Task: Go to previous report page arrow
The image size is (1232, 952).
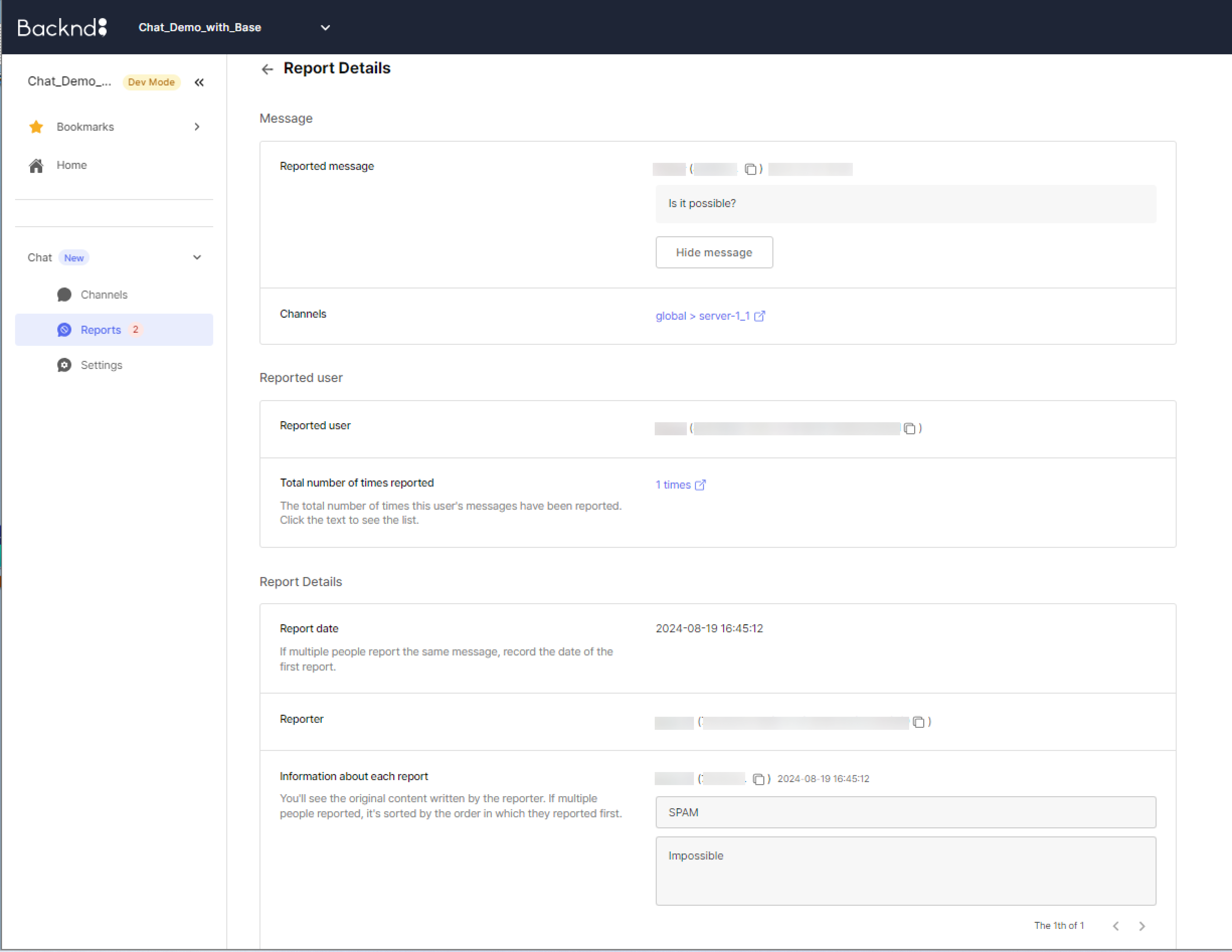Action: [1116, 926]
